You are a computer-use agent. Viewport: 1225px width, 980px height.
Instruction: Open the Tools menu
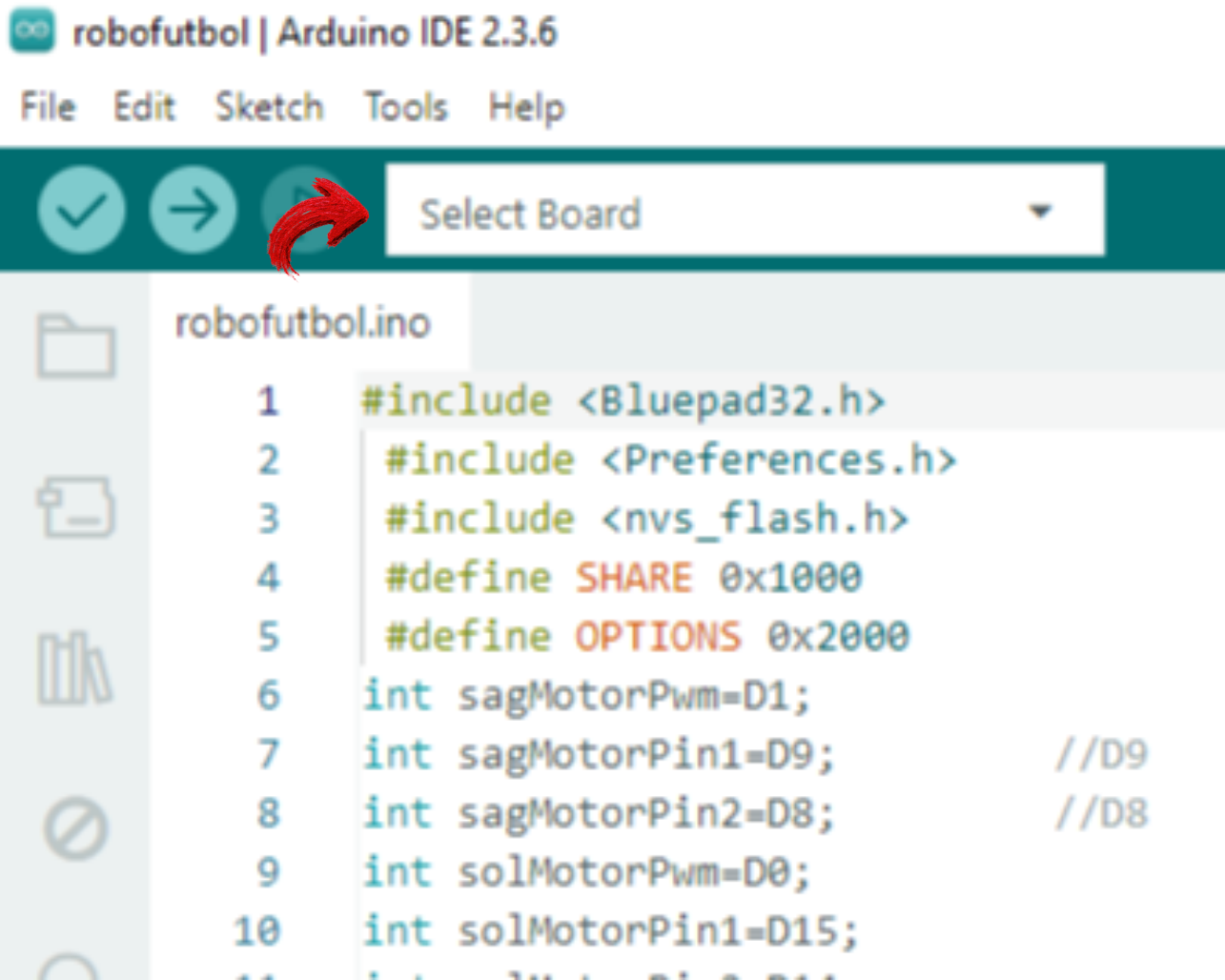pyautogui.click(x=405, y=107)
